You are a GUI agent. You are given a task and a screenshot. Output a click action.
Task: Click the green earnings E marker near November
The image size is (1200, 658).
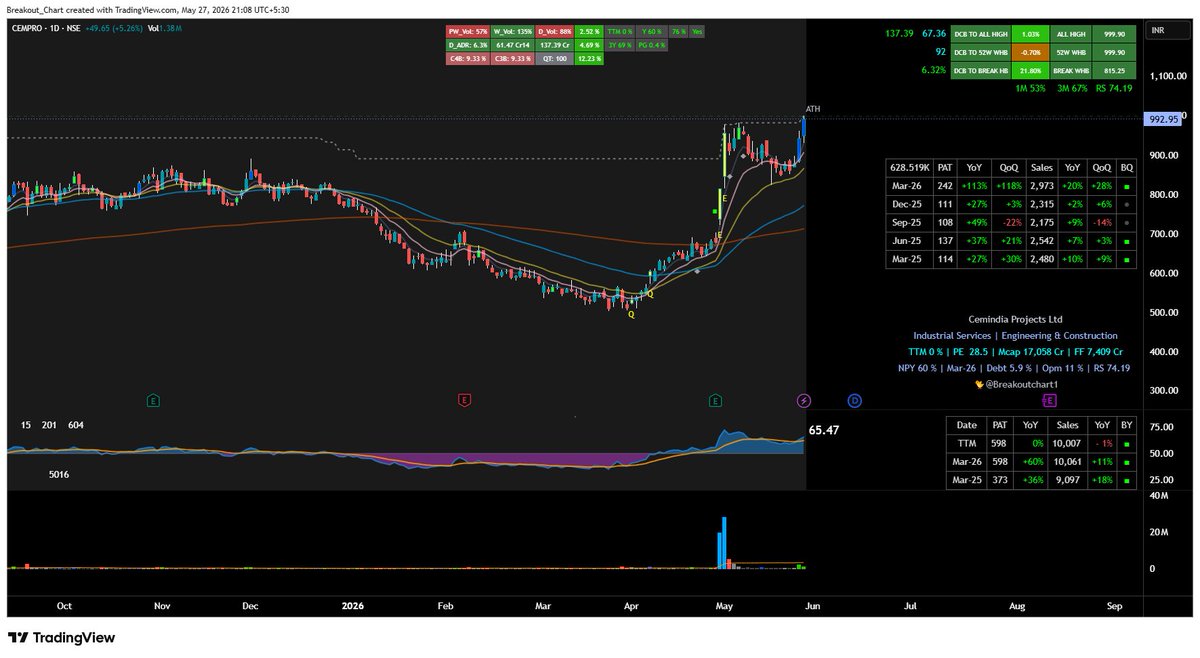pos(153,401)
